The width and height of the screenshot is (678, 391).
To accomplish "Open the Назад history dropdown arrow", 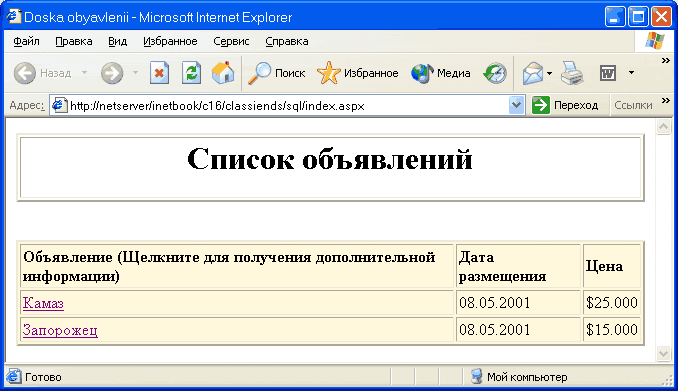I will 84,73.
